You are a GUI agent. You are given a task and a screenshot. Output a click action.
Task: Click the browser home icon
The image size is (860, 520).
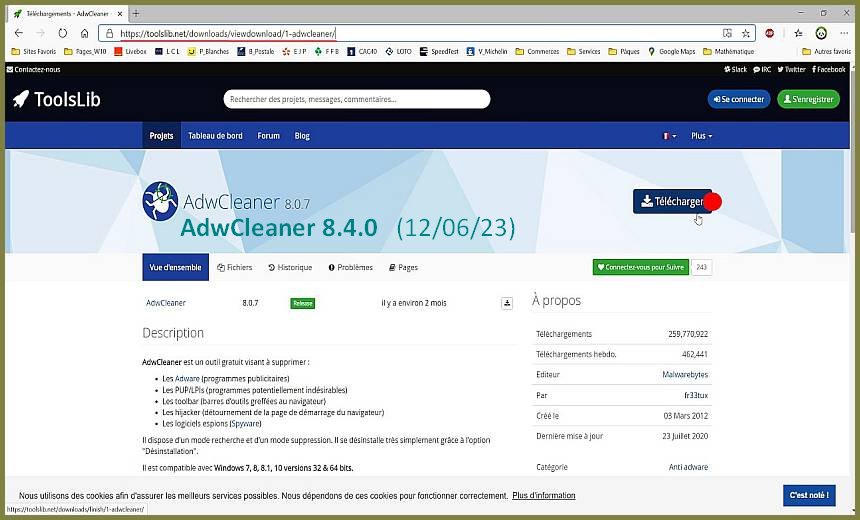coord(84,33)
